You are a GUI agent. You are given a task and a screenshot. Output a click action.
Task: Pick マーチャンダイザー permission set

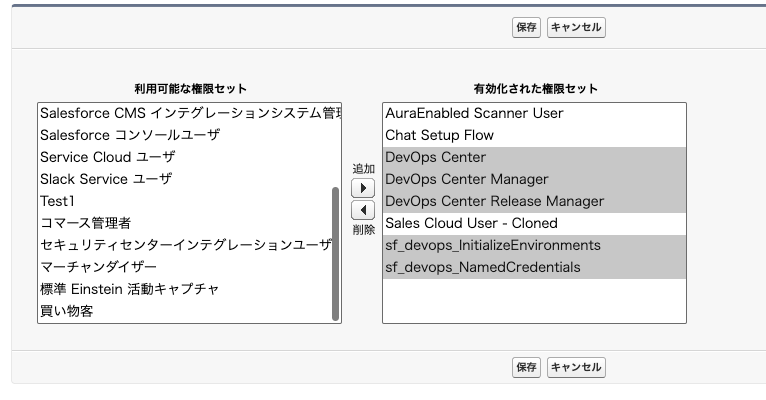pyautogui.click(x=98, y=267)
